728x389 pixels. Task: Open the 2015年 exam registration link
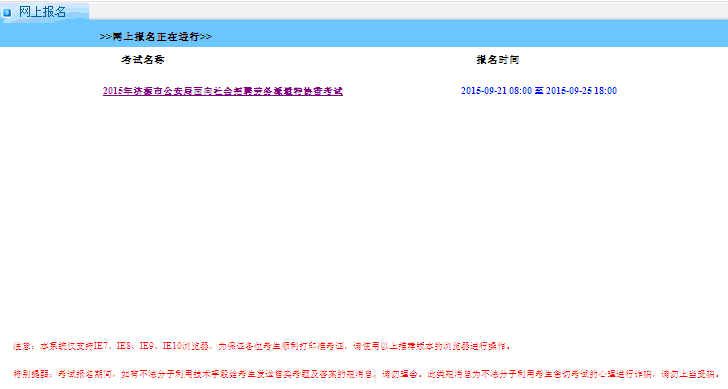point(223,91)
